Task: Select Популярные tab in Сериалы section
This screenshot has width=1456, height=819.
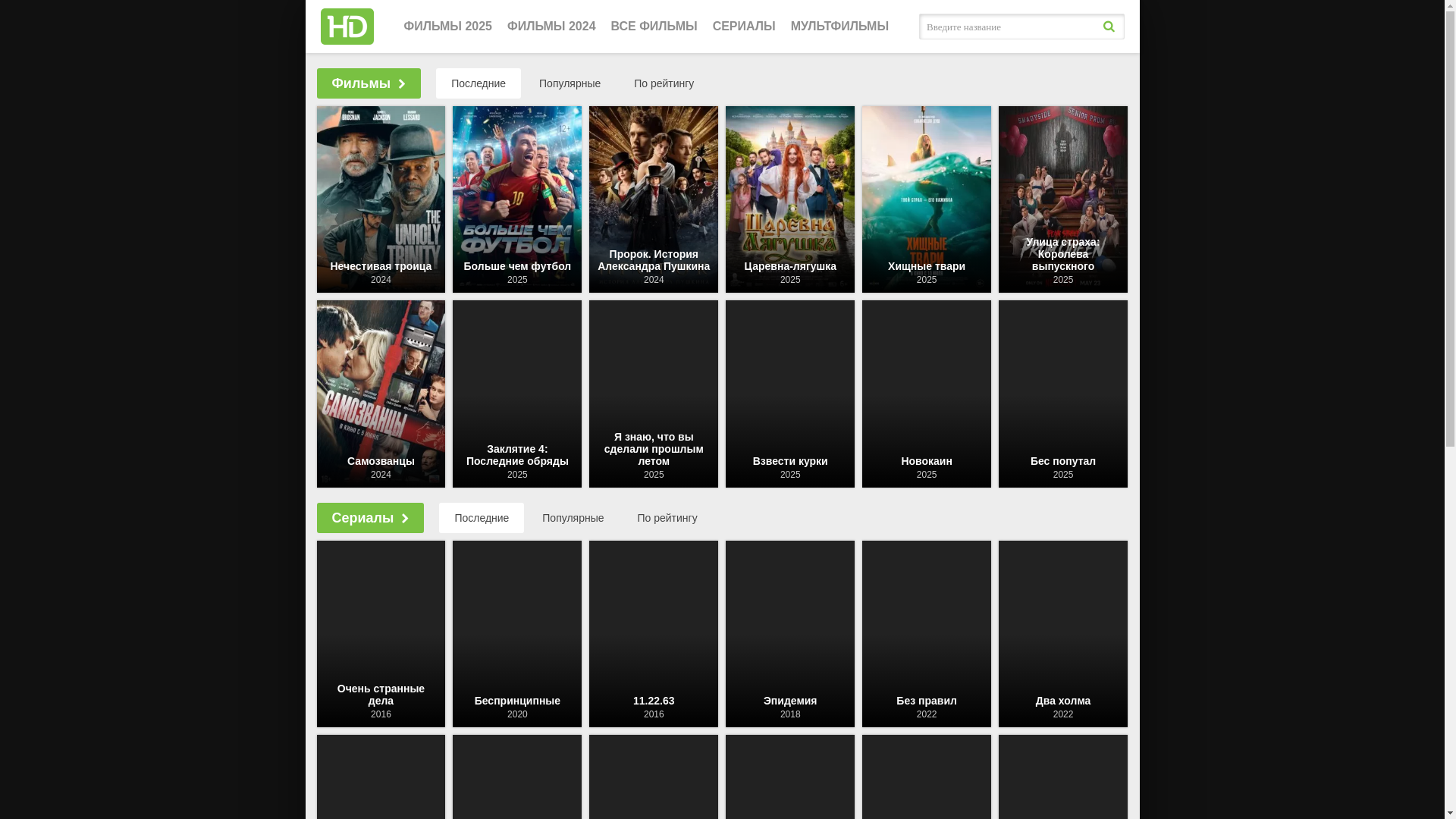Action: point(573,518)
